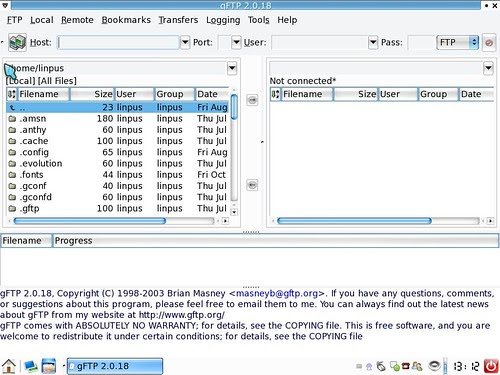Click the home icon in the taskbar
The height and width of the screenshot is (375, 500).
9,366
